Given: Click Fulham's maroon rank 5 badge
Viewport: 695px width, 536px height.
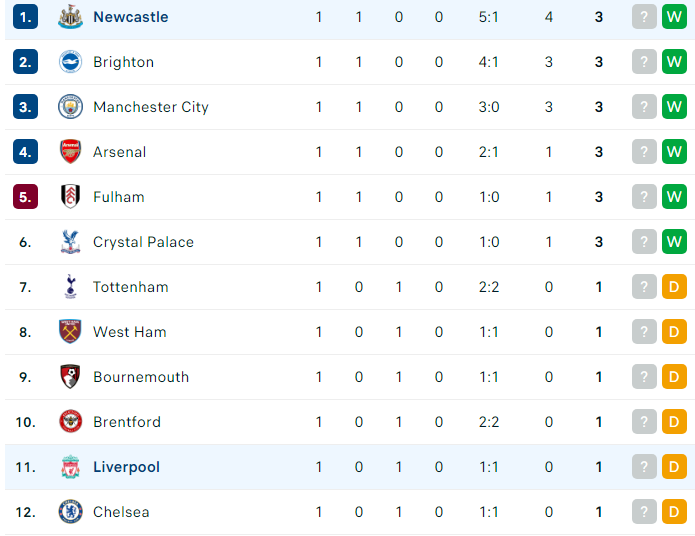Looking at the screenshot, I should click(25, 196).
